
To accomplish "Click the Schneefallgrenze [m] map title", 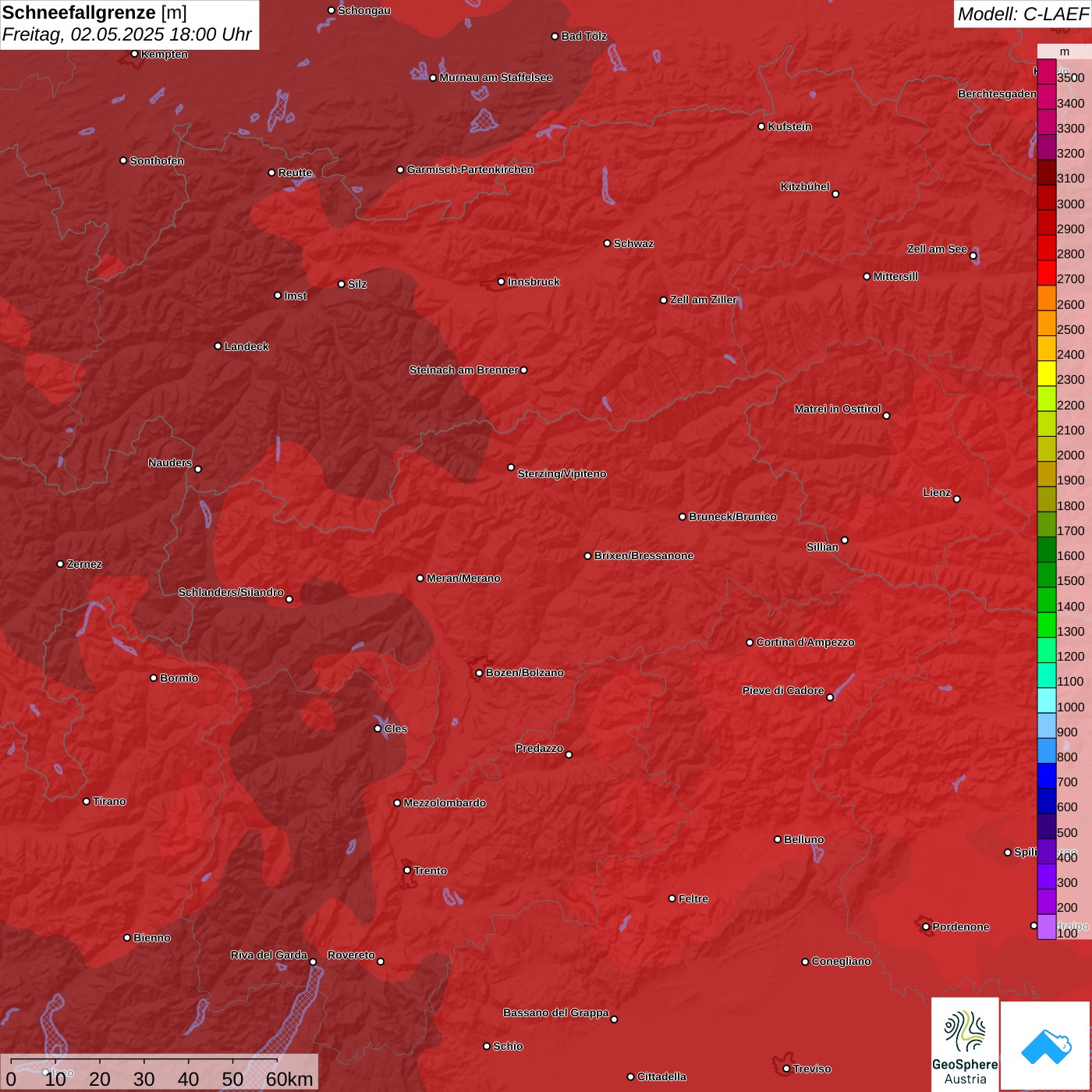I will pos(94,12).
